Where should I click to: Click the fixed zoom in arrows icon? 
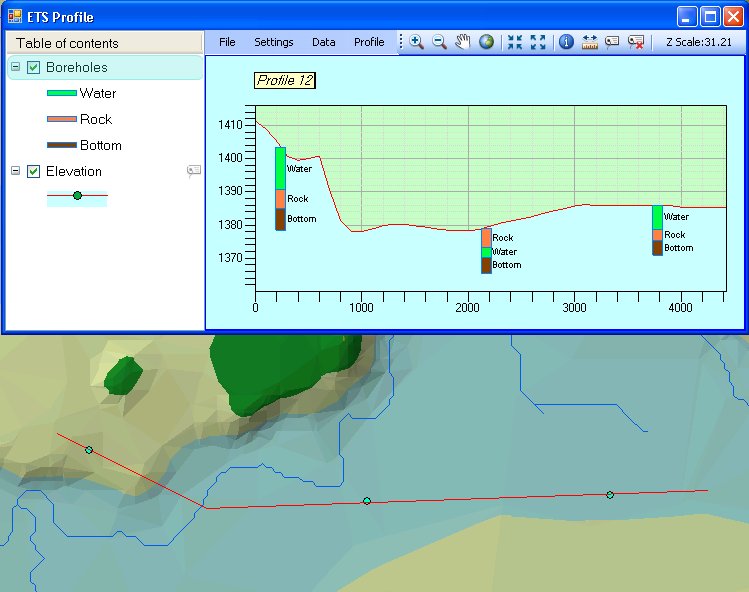(x=515, y=42)
